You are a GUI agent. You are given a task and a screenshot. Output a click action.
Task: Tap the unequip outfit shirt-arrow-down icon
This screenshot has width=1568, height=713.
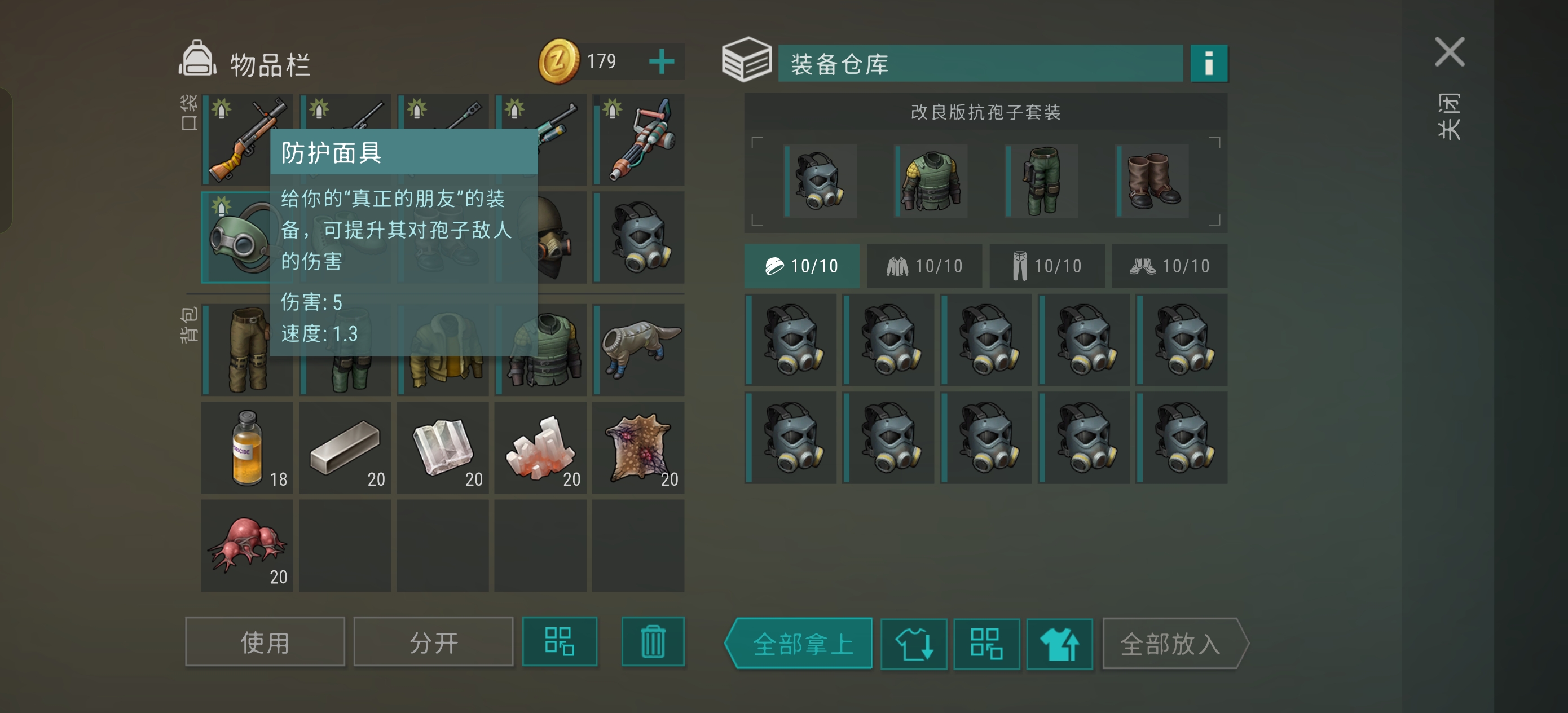[913, 644]
